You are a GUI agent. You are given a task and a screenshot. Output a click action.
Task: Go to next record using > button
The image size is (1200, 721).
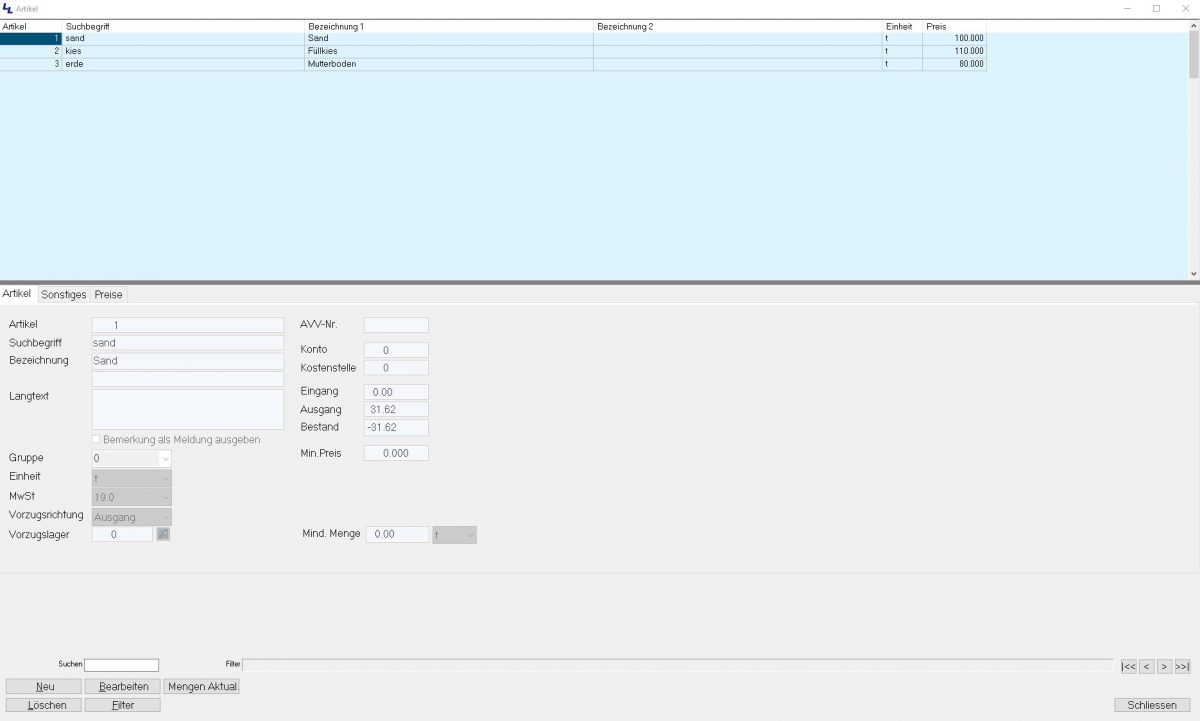(1164, 666)
